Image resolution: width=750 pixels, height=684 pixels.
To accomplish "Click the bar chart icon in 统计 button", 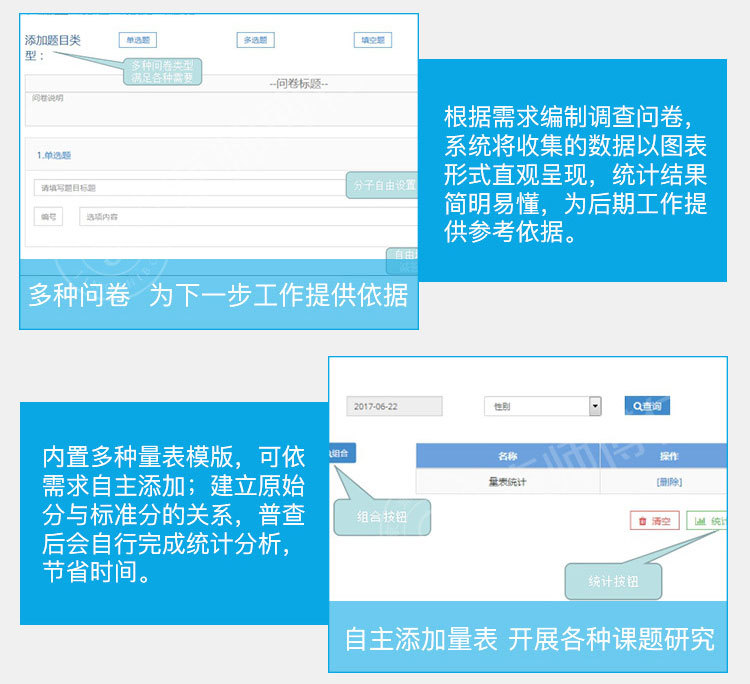I will pos(700,521).
